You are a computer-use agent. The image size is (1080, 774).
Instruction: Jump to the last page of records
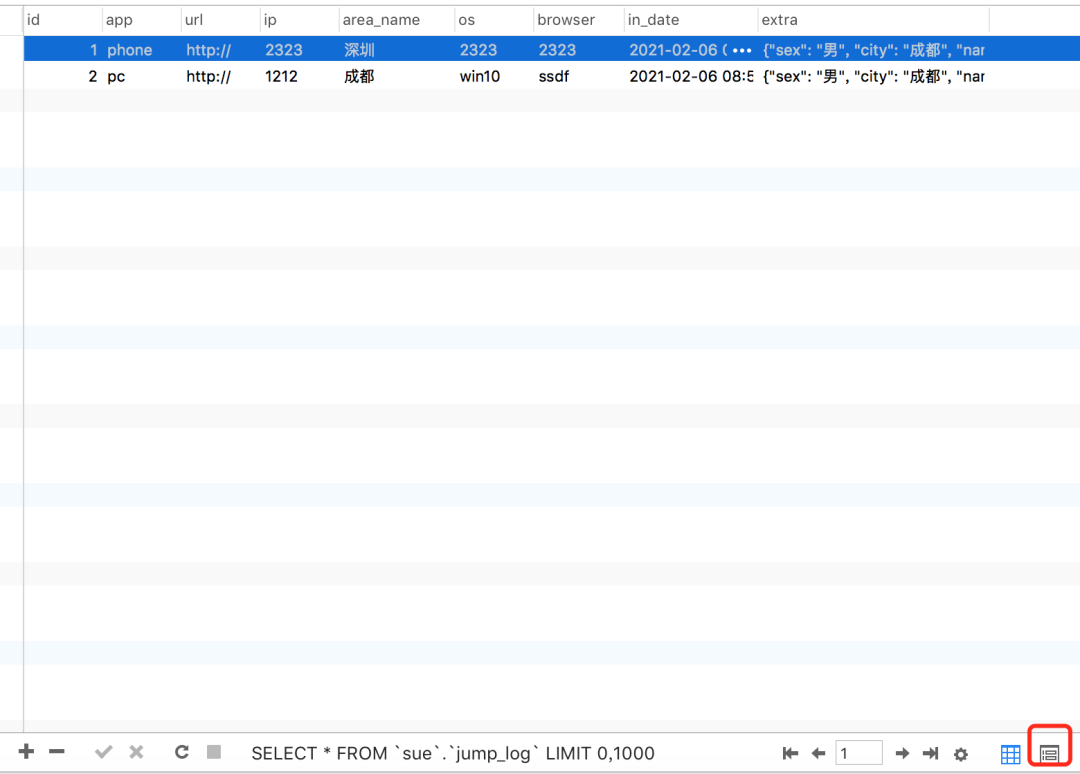coord(930,753)
